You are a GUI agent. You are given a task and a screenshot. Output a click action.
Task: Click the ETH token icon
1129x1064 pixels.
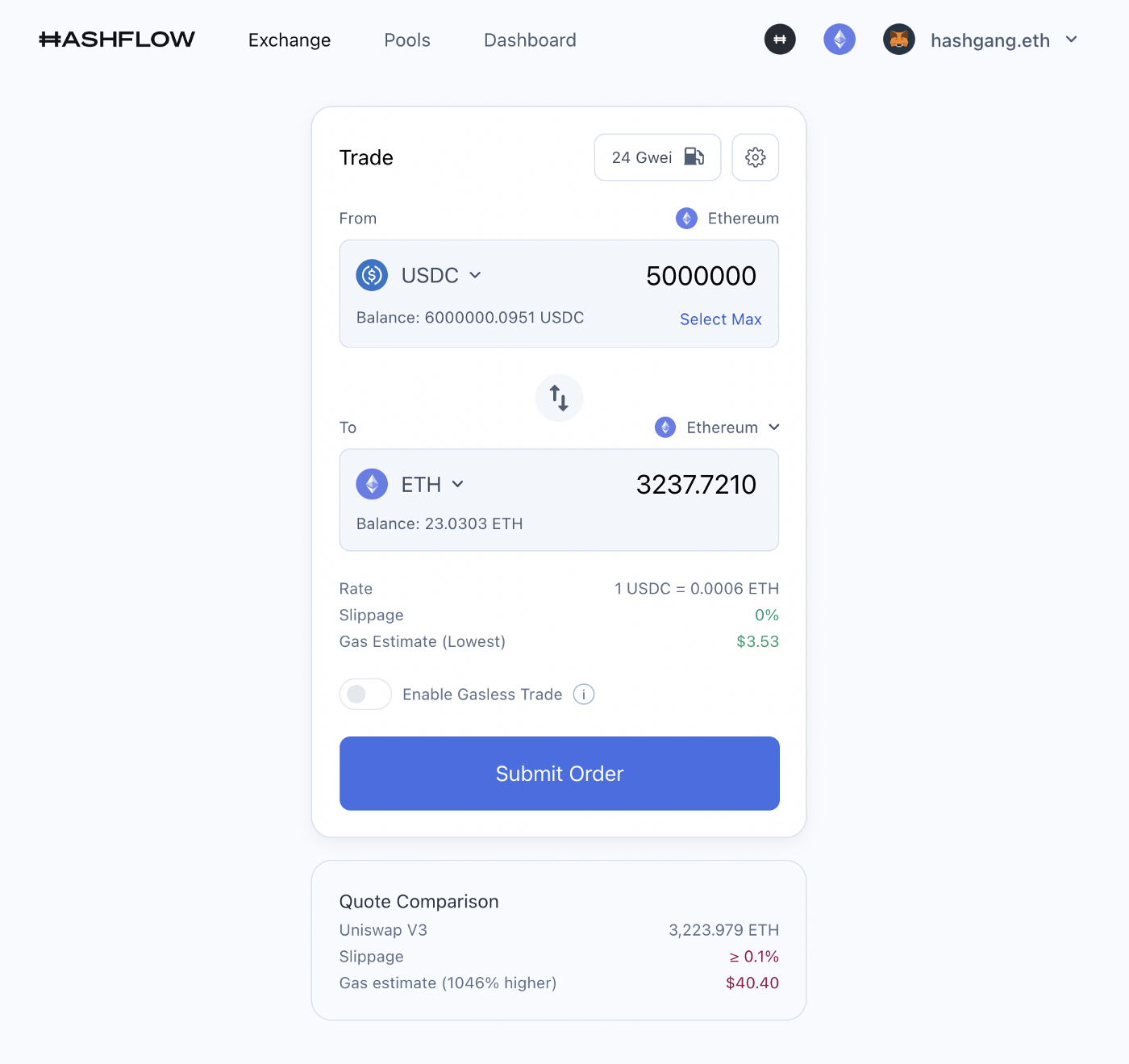click(x=372, y=484)
